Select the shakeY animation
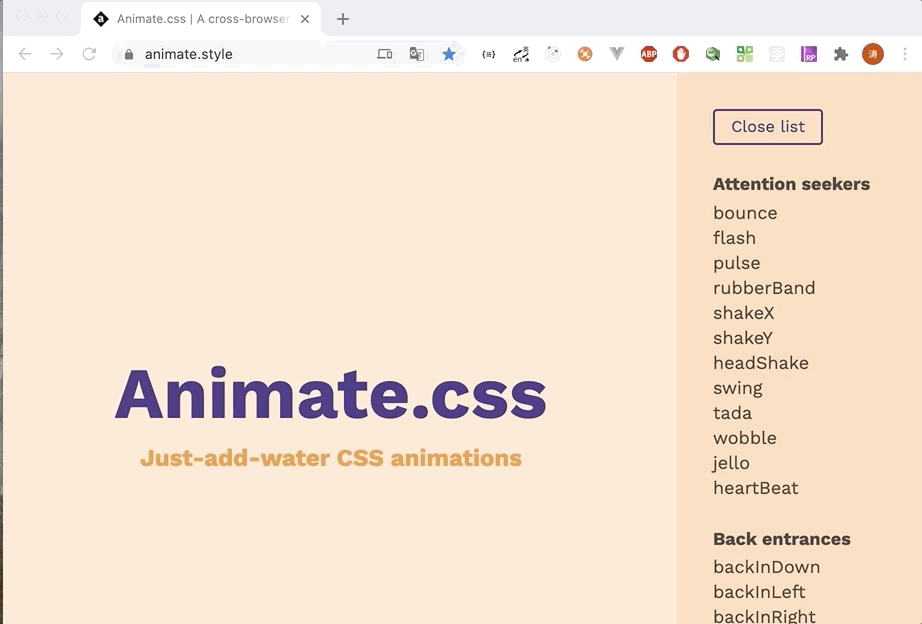This screenshot has width=922, height=624. pyautogui.click(x=743, y=338)
